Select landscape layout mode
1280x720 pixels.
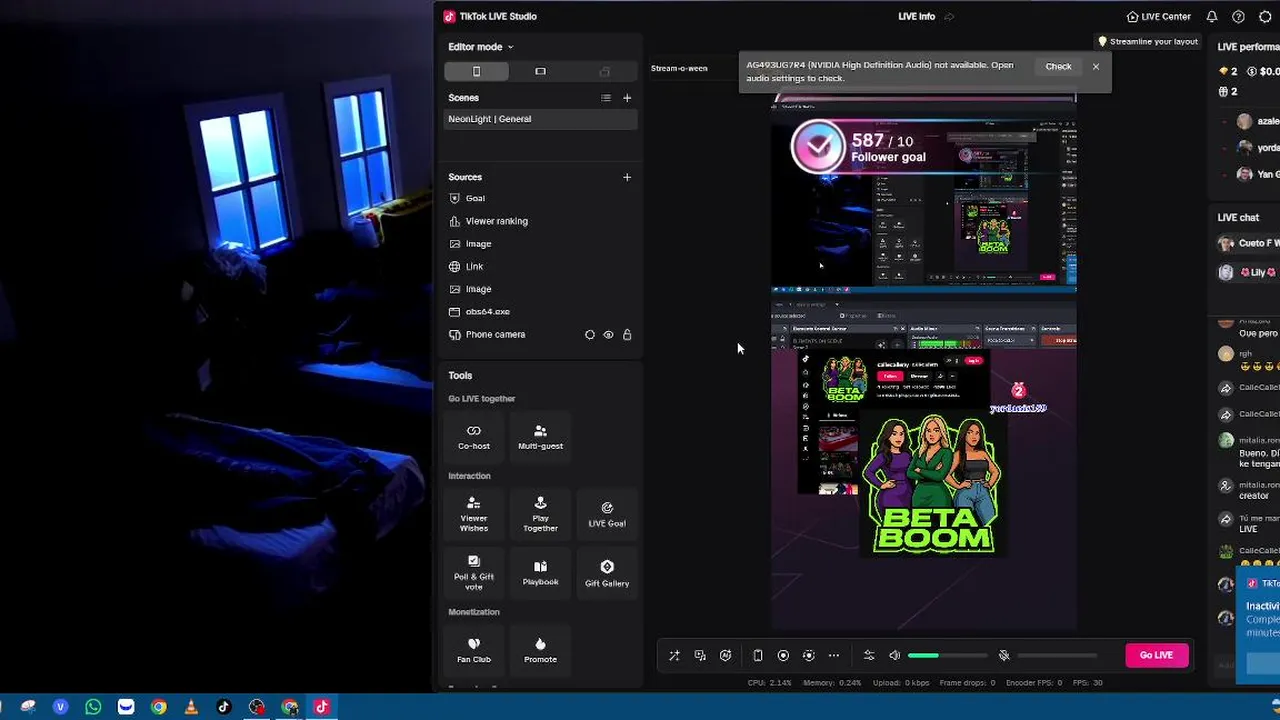(540, 71)
